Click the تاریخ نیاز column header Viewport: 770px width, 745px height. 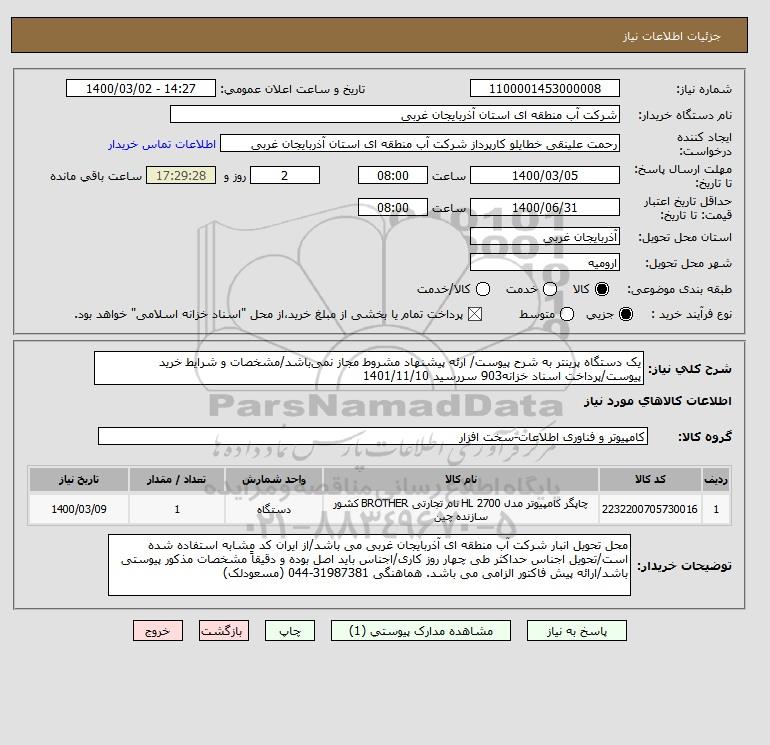tap(79, 479)
